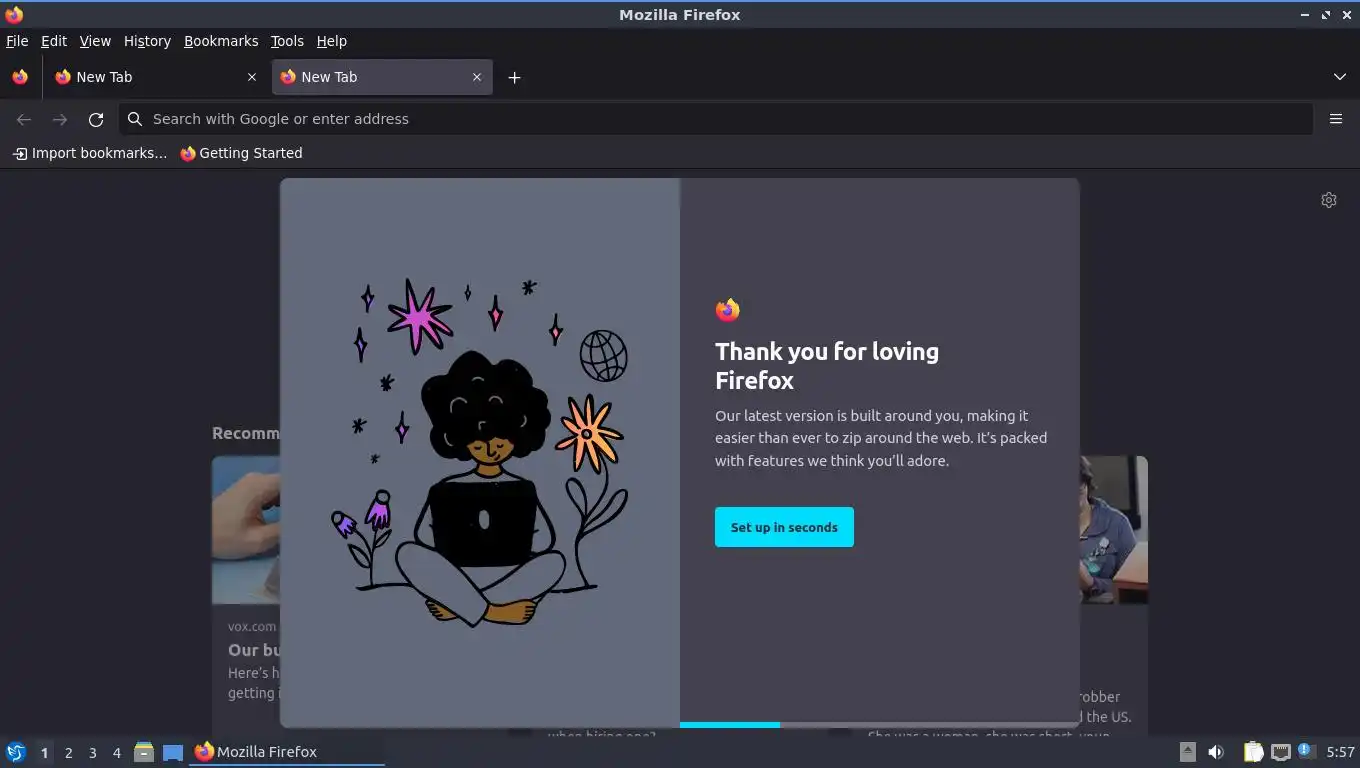Close the first New Tab
Image resolution: width=1360 pixels, height=768 pixels.
coord(252,77)
